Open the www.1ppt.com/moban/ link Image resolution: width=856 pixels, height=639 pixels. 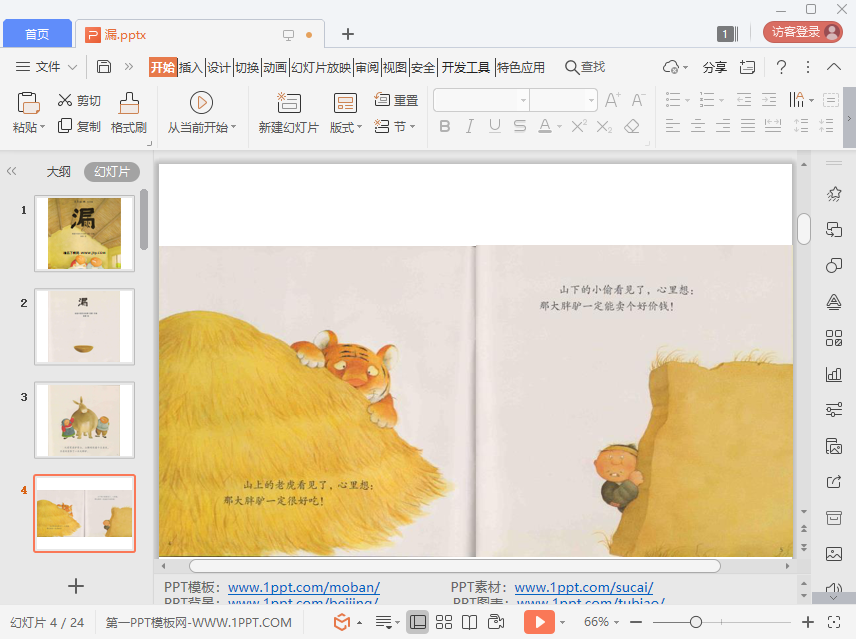(x=304, y=587)
